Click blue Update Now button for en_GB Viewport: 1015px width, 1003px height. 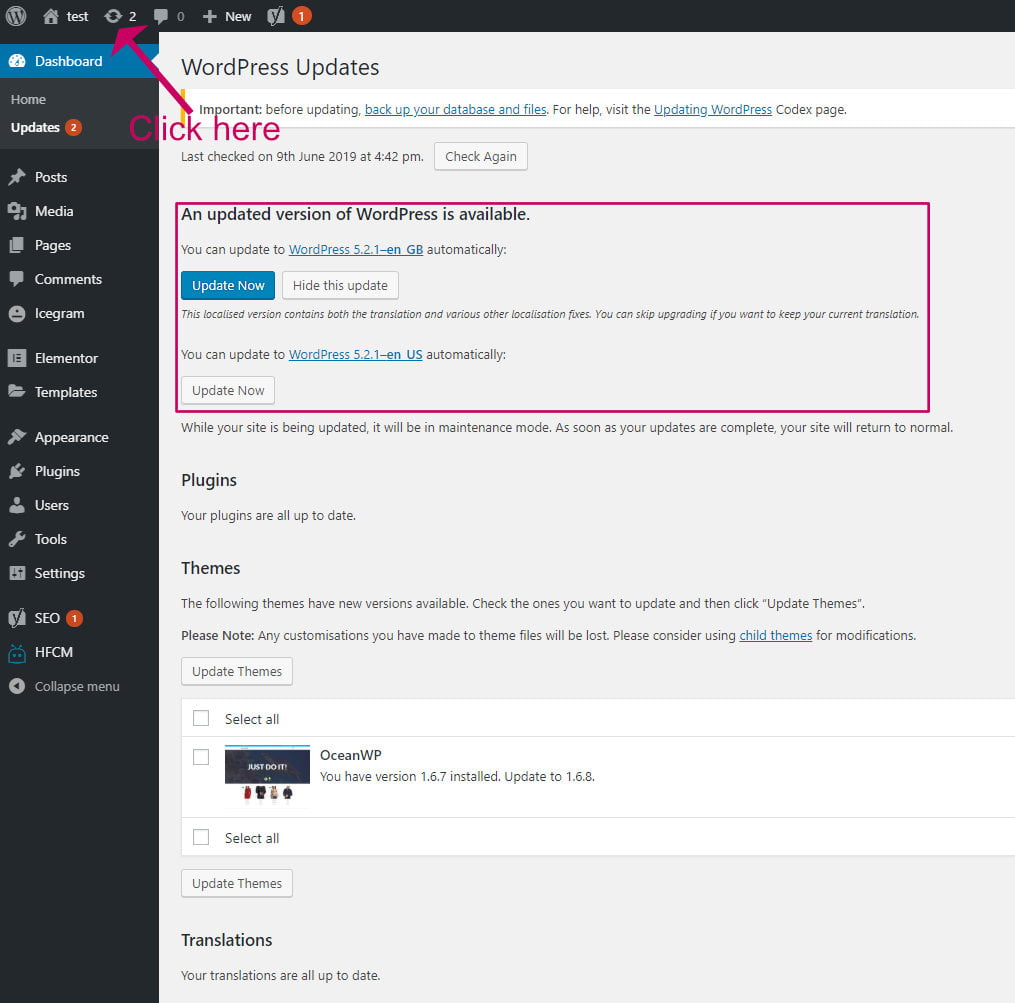tap(228, 286)
